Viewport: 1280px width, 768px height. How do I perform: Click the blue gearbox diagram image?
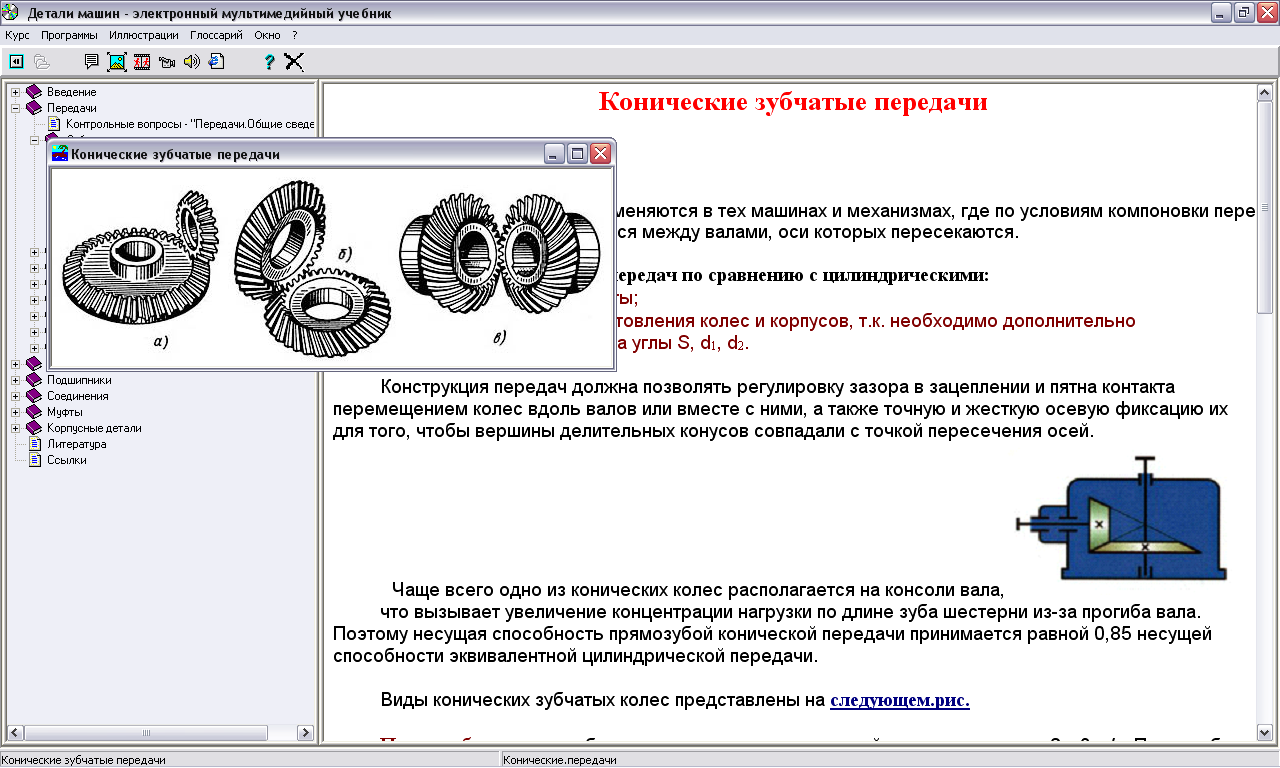click(x=1122, y=518)
